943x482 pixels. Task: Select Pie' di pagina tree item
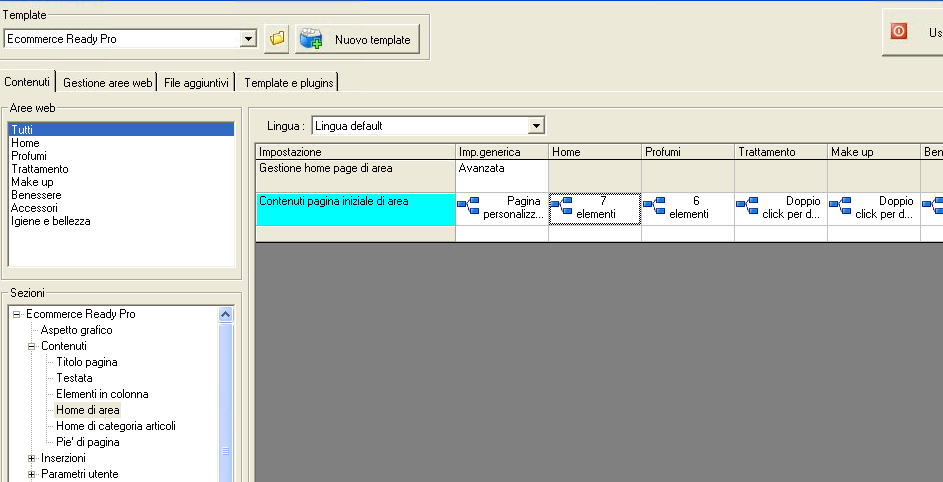pyautogui.click(x=88, y=442)
